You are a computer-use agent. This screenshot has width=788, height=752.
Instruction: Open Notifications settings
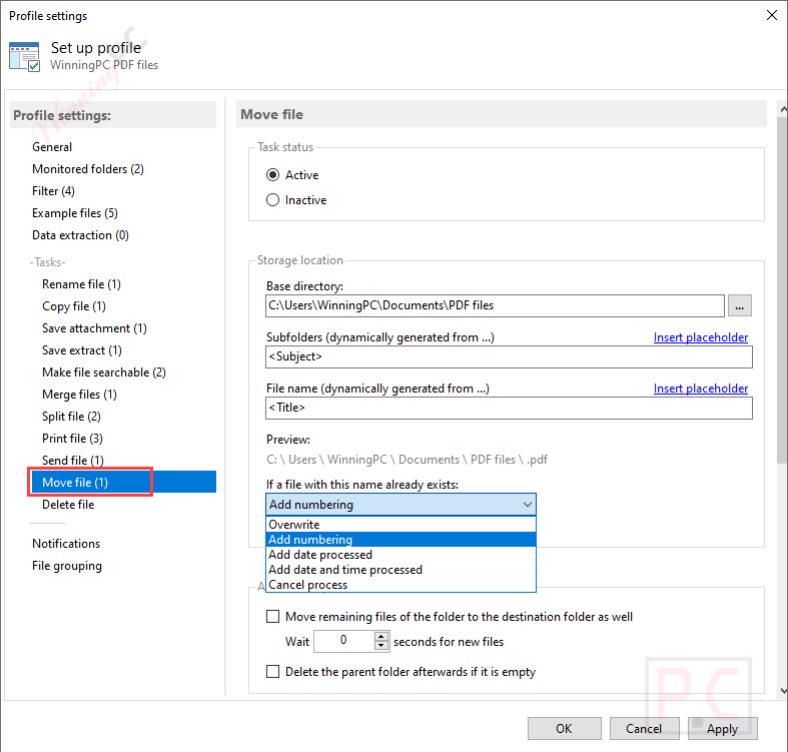click(x=66, y=543)
